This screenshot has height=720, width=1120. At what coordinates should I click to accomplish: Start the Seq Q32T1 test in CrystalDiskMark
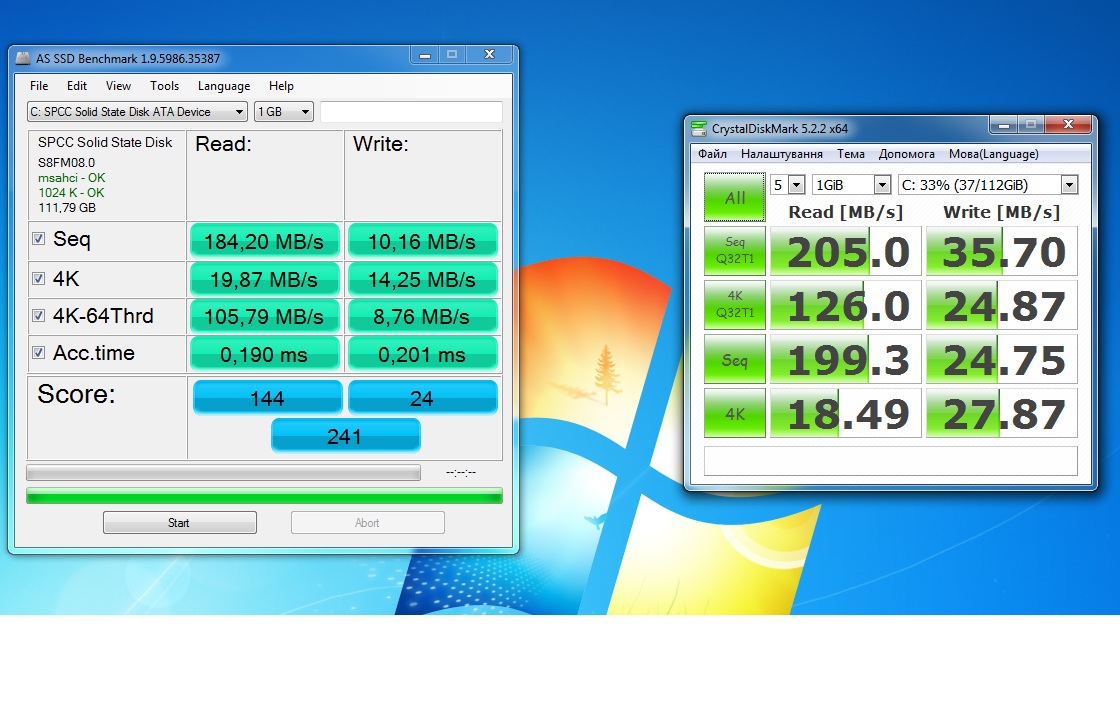734,251
